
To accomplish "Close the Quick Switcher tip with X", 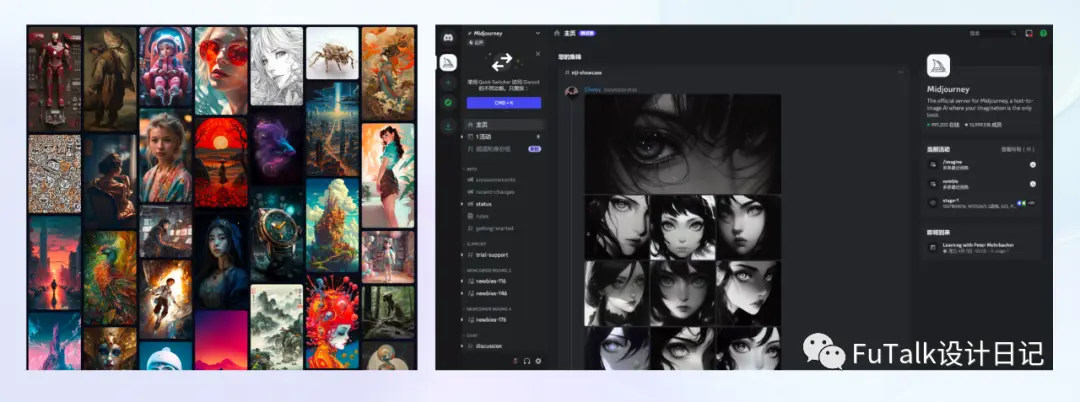I will (538, 54).
